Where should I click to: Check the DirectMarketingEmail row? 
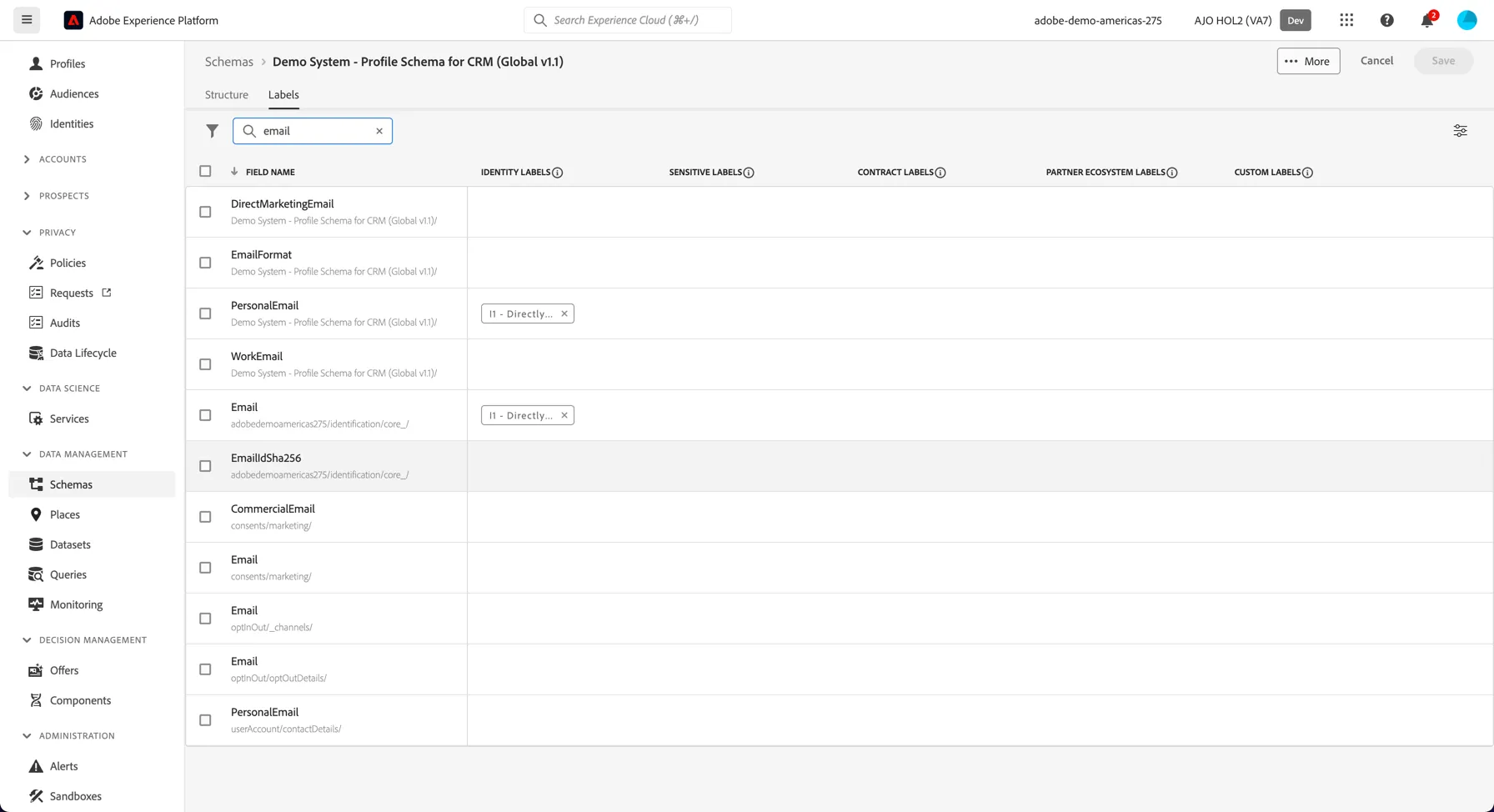click(x=205, y=212)
